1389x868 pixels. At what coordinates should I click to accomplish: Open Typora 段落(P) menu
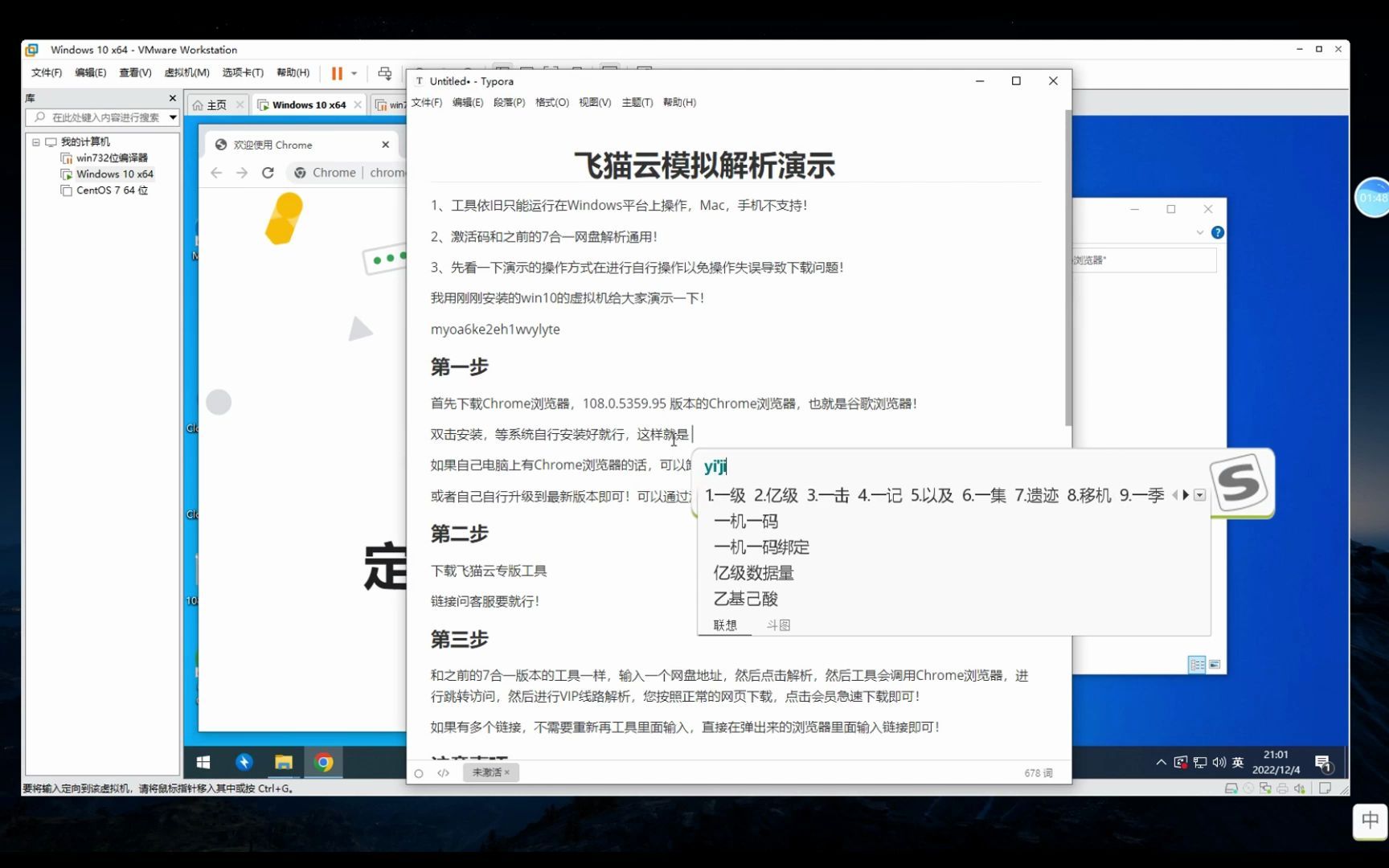[509, 103]
